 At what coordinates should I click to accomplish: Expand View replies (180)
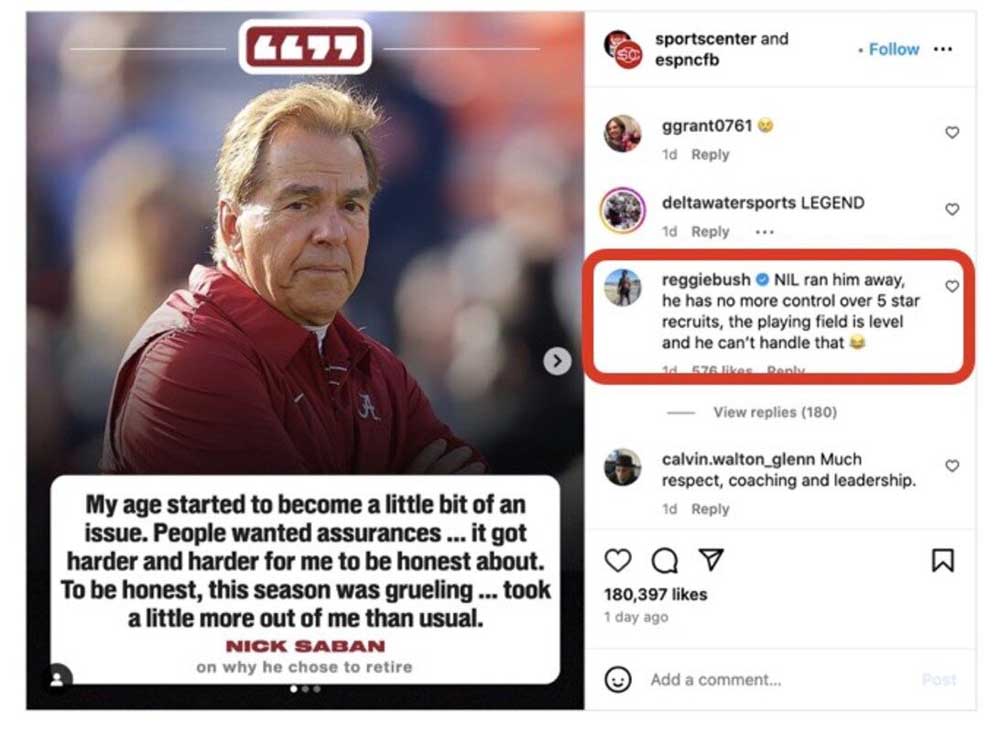(775, 412)
